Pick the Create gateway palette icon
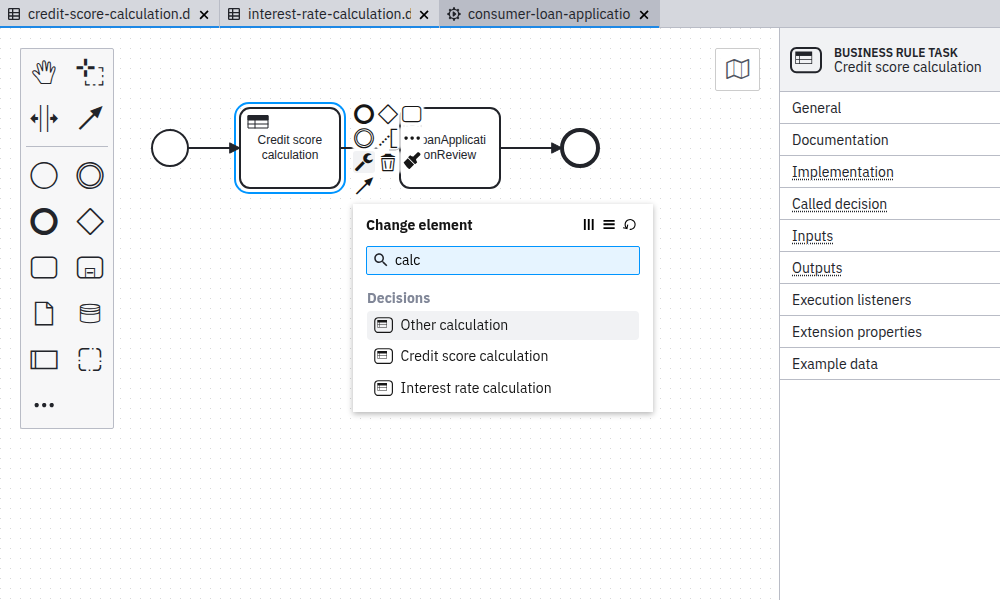The image size is (1000, 600). (90, 222)
